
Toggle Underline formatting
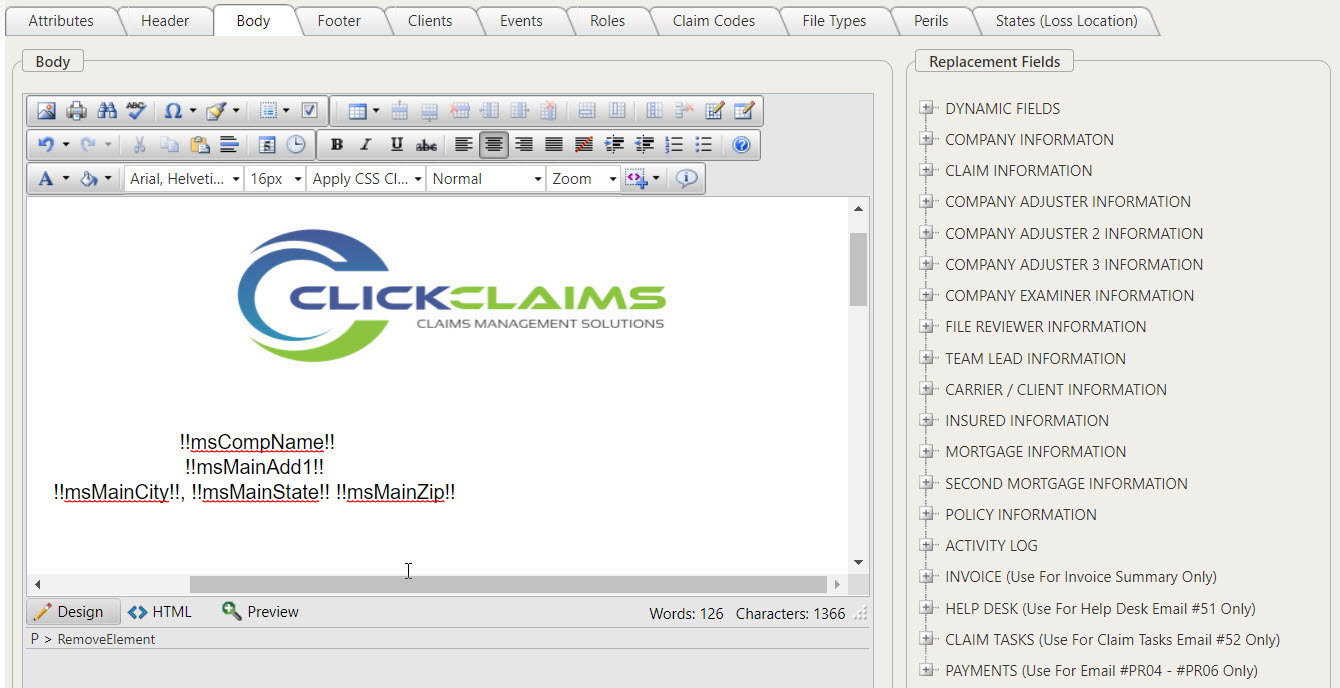point(396,145)
